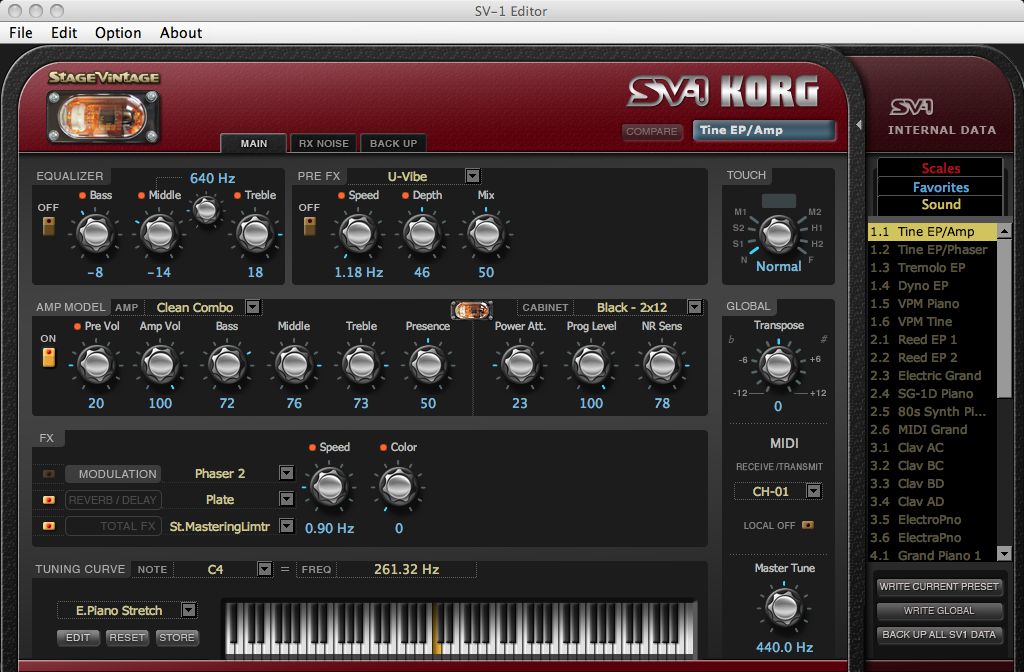The width and height of the screenshot is (1024, 672).
Task: Toggle the Amp Model on/off switch
Action: [48, 357]
